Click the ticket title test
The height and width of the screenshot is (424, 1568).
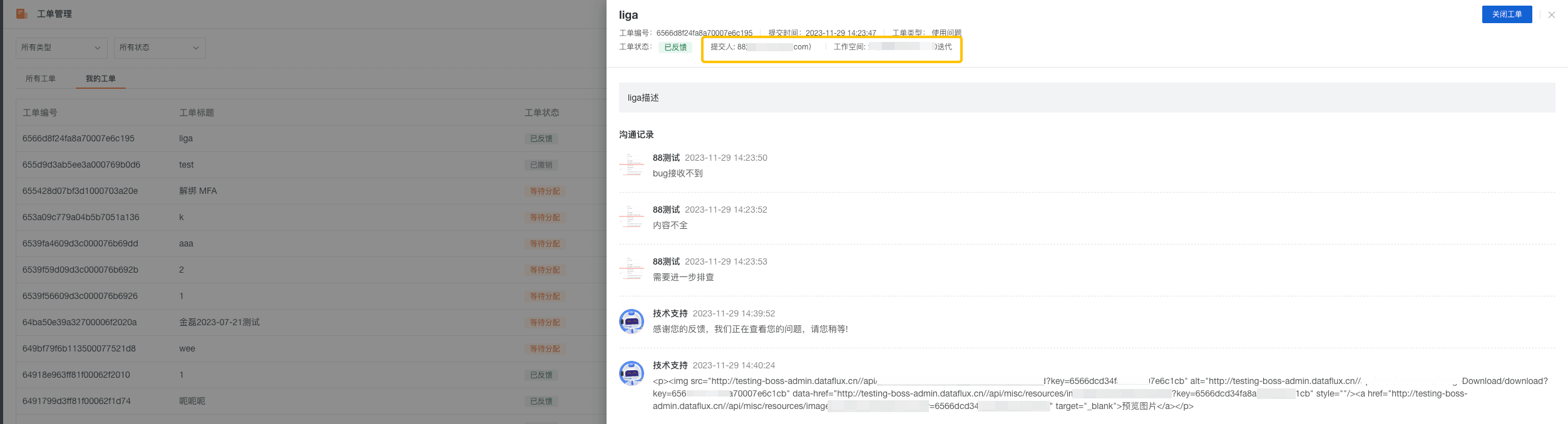click(x=187, y=164)
